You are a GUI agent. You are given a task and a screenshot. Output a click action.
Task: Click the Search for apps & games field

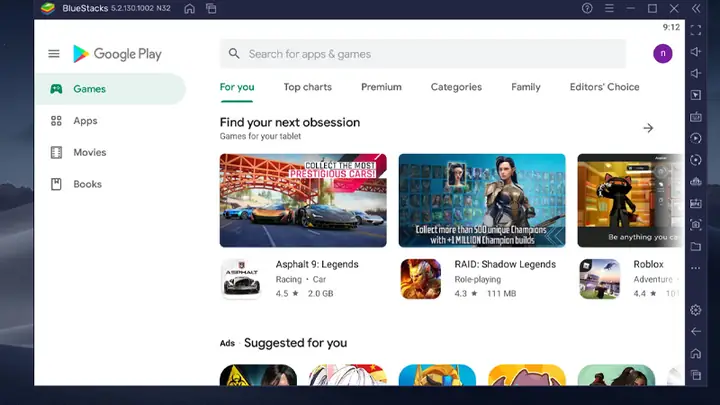click(422, 54)
